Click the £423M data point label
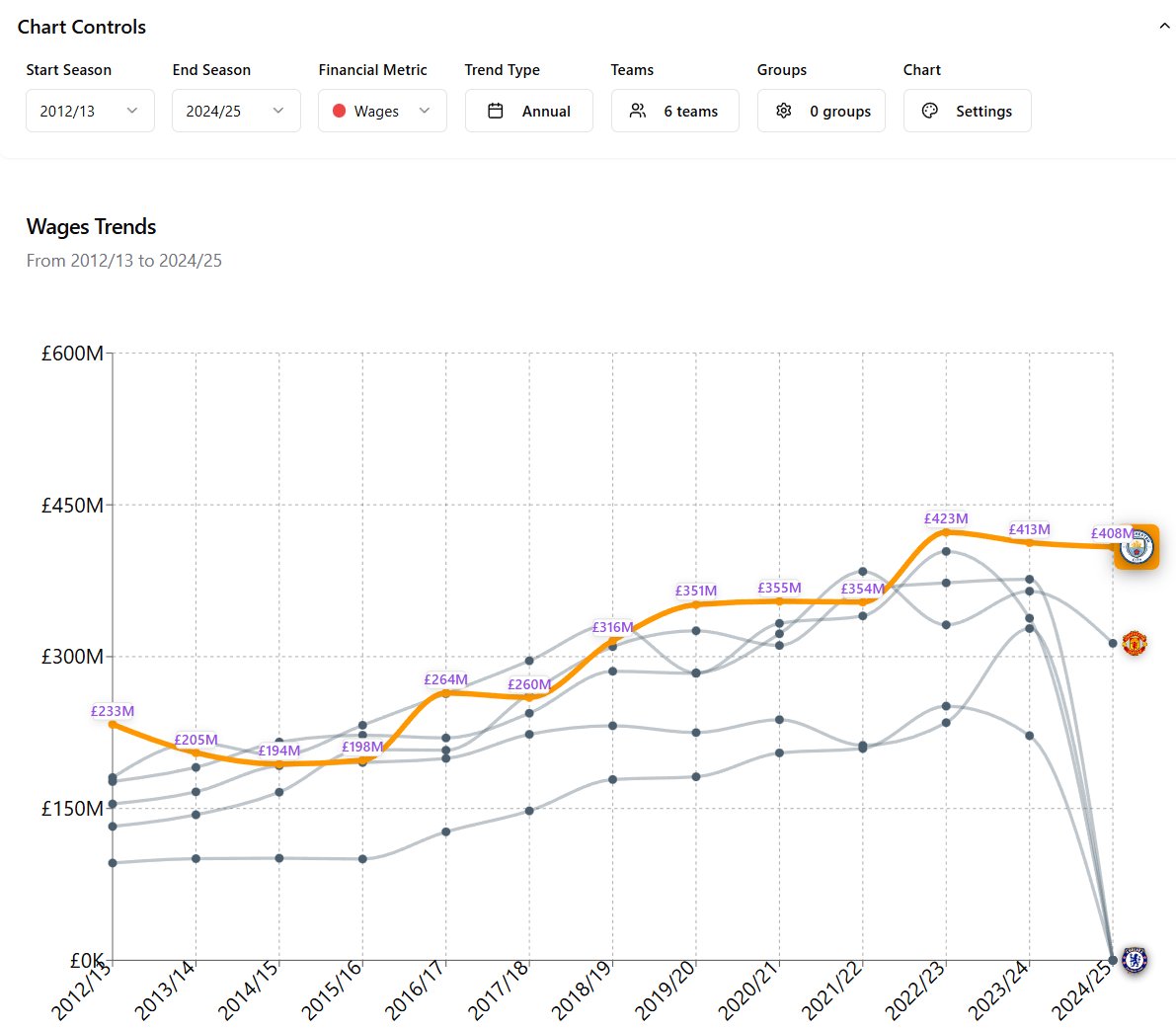1176x1029 pixels. point(946,519)
